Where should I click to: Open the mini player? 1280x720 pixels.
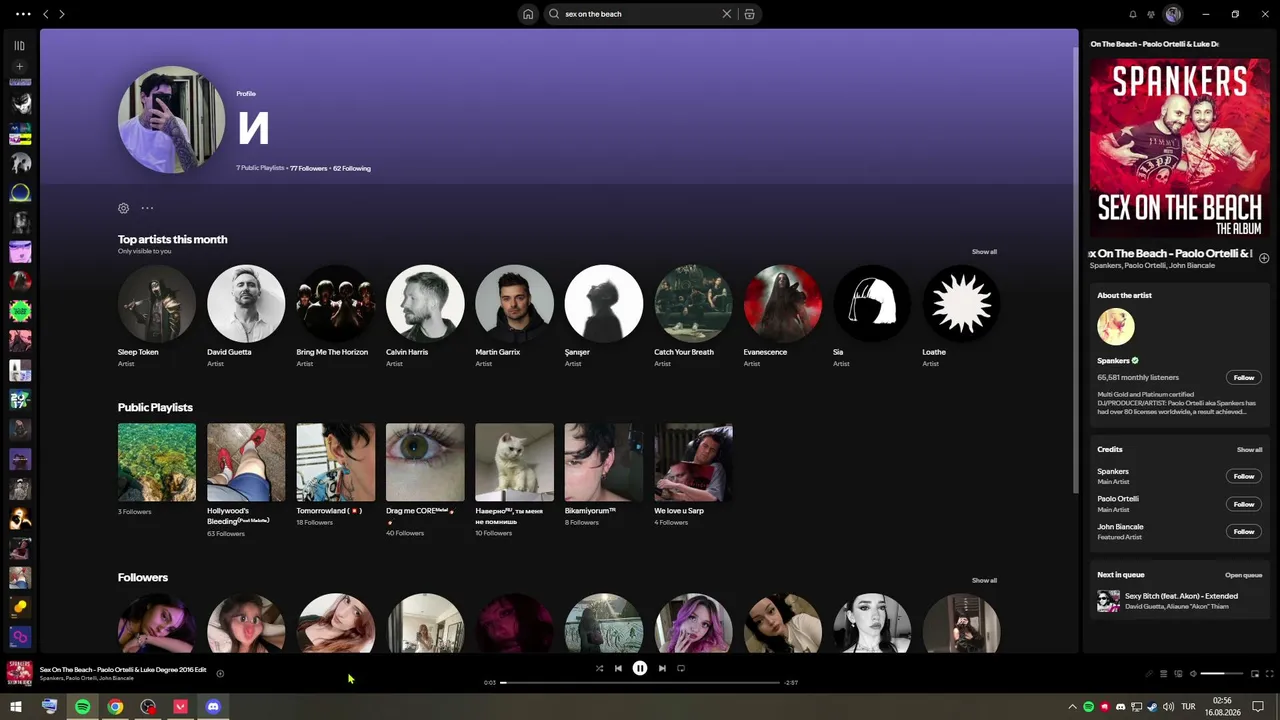tap(1255, 674)
